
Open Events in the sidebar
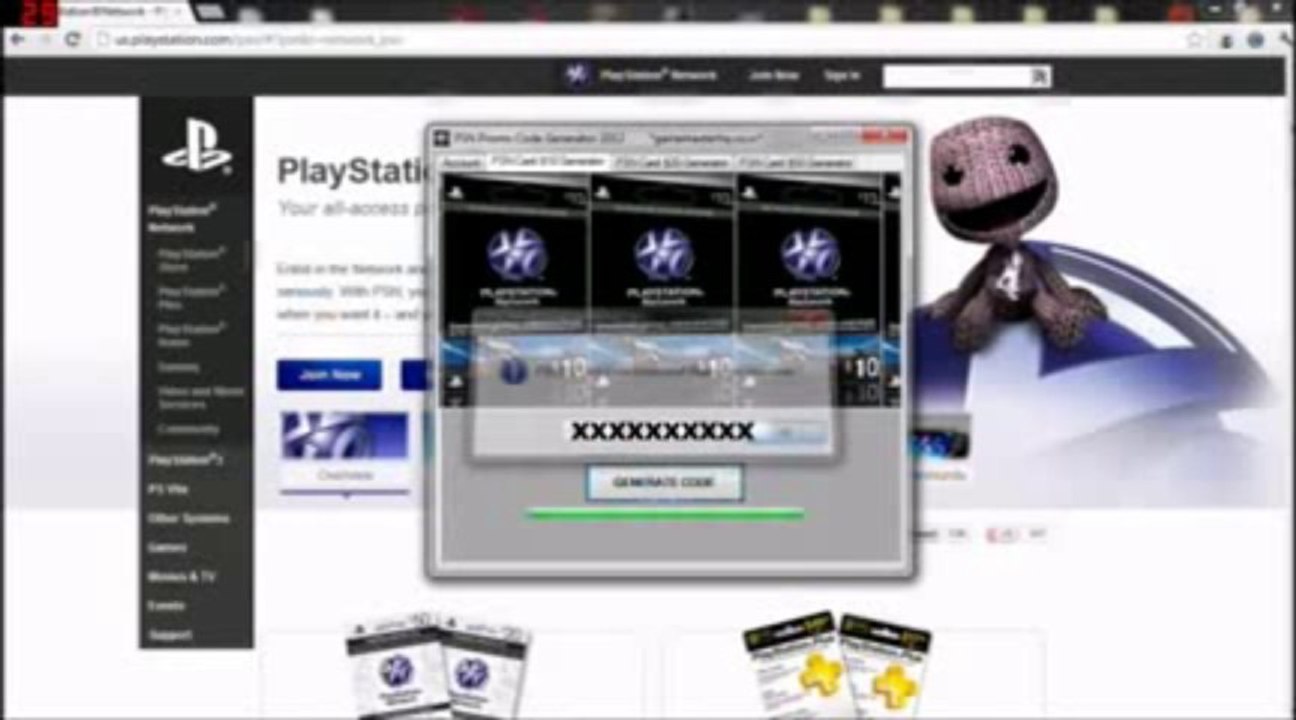(x=166, y=606)
